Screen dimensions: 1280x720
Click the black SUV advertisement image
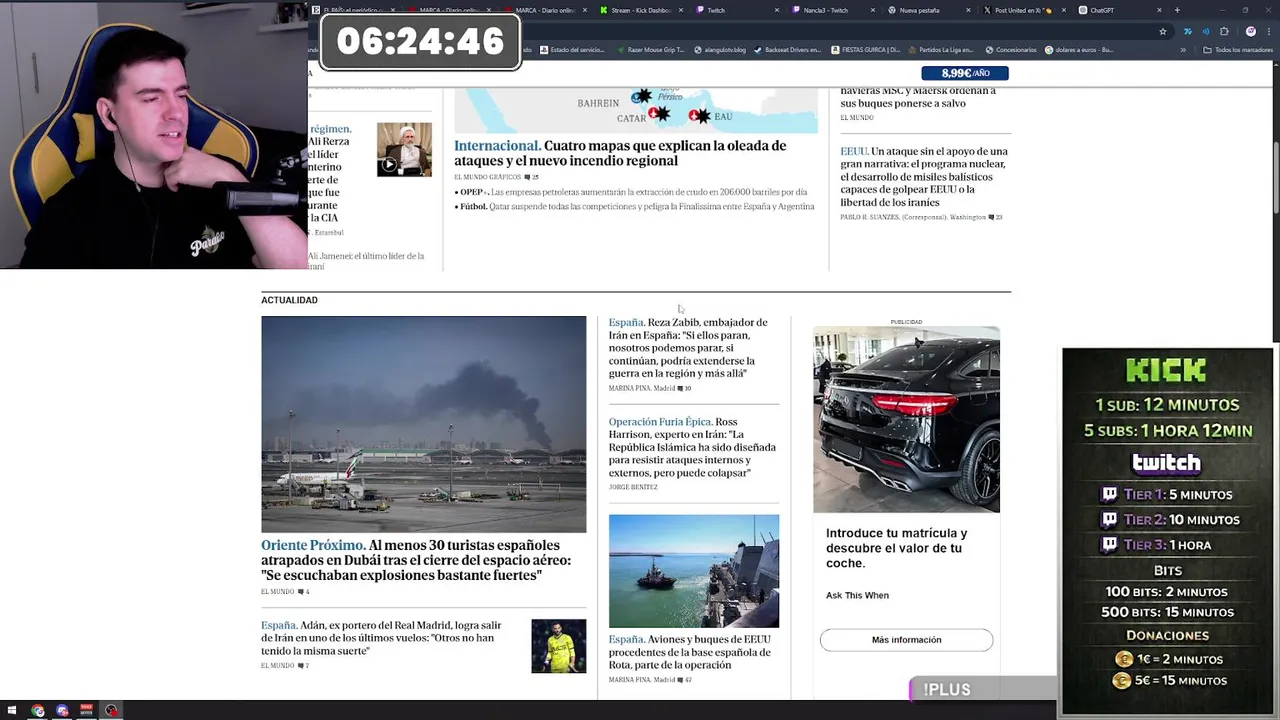click(x=906, y=419)
